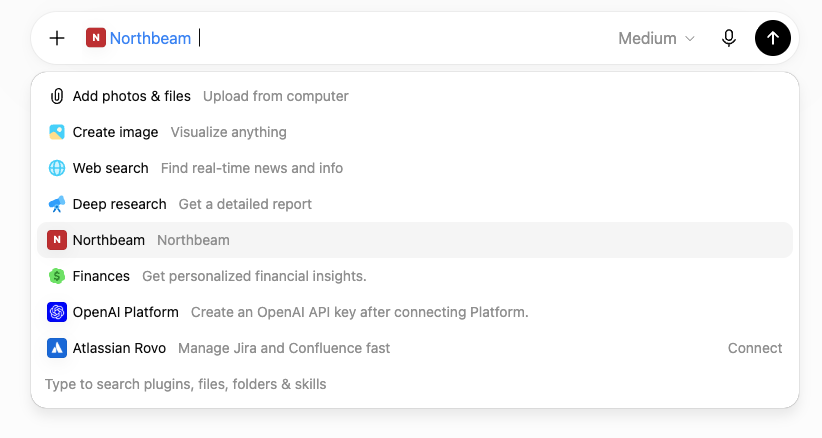Send message with the up-arrow button
The width and height of the screenshot is (822, 438).
pyautogui.click(x=773, y=38)
